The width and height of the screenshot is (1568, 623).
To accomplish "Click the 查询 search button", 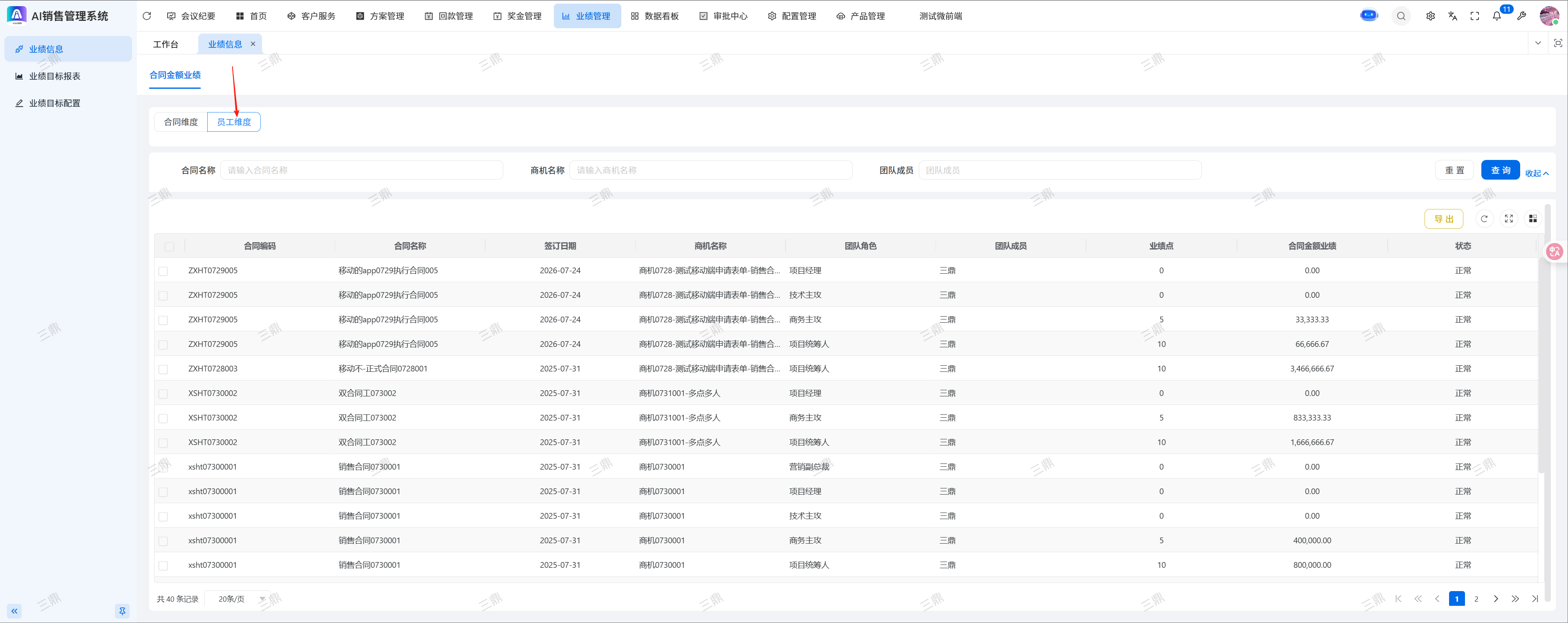I will [x=1500, y=171].
